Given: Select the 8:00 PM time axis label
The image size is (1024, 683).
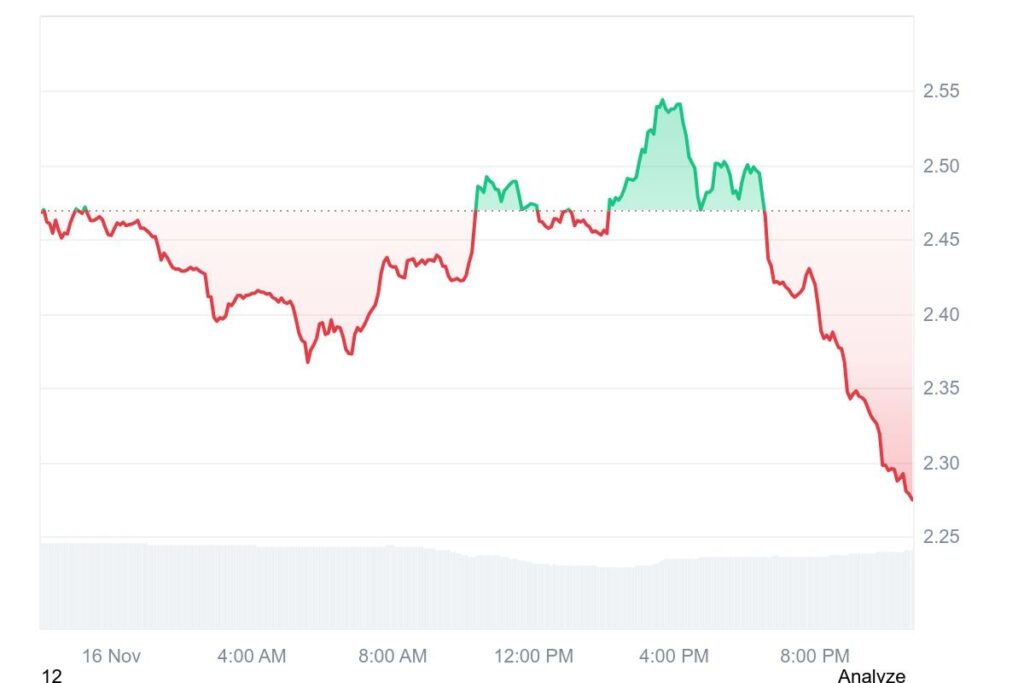Looking at the screenshot, I should (x=815, y=656).
